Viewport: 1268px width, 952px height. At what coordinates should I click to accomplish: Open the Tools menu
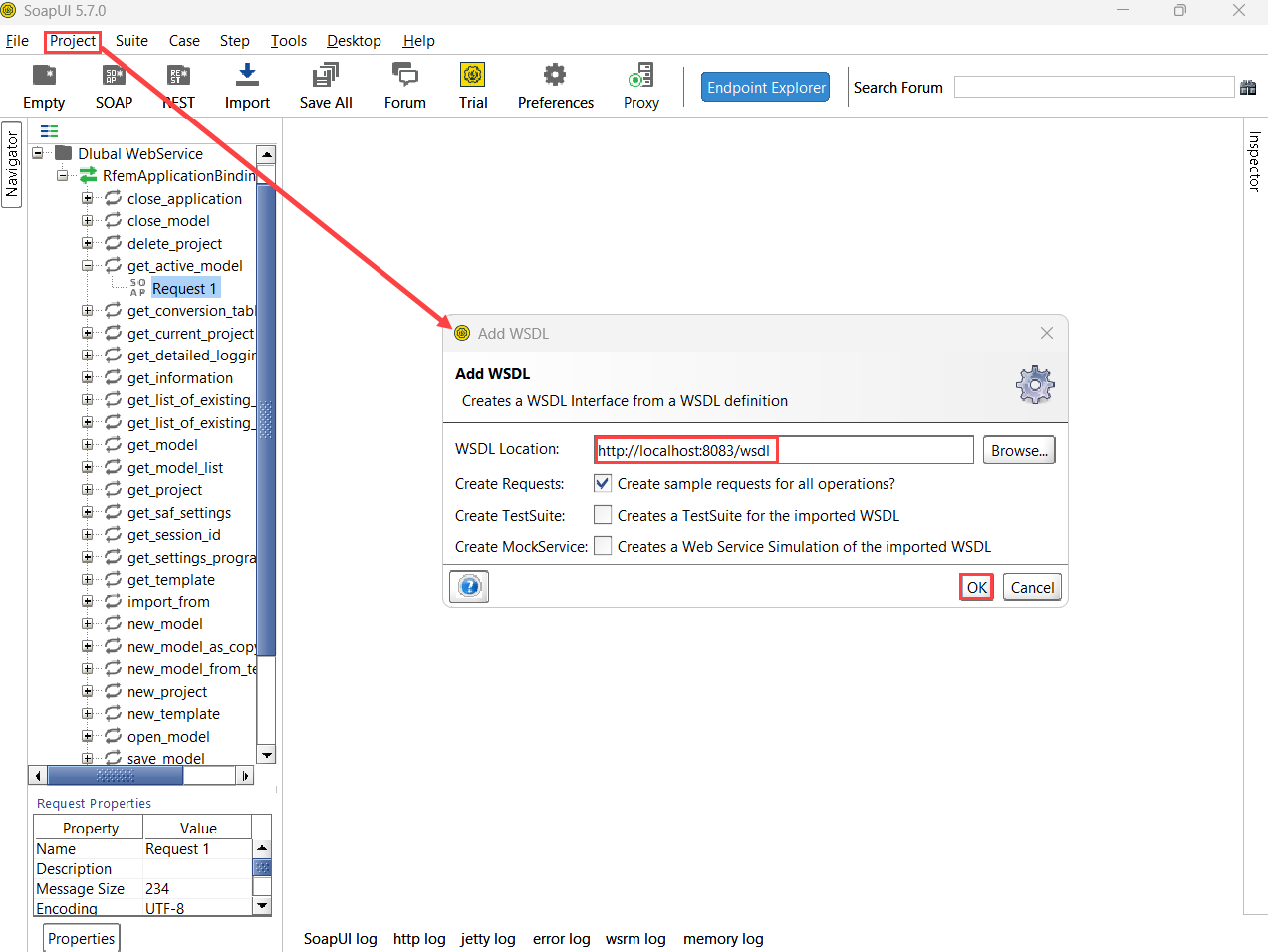pyautogui.click(x=288, y=41)
